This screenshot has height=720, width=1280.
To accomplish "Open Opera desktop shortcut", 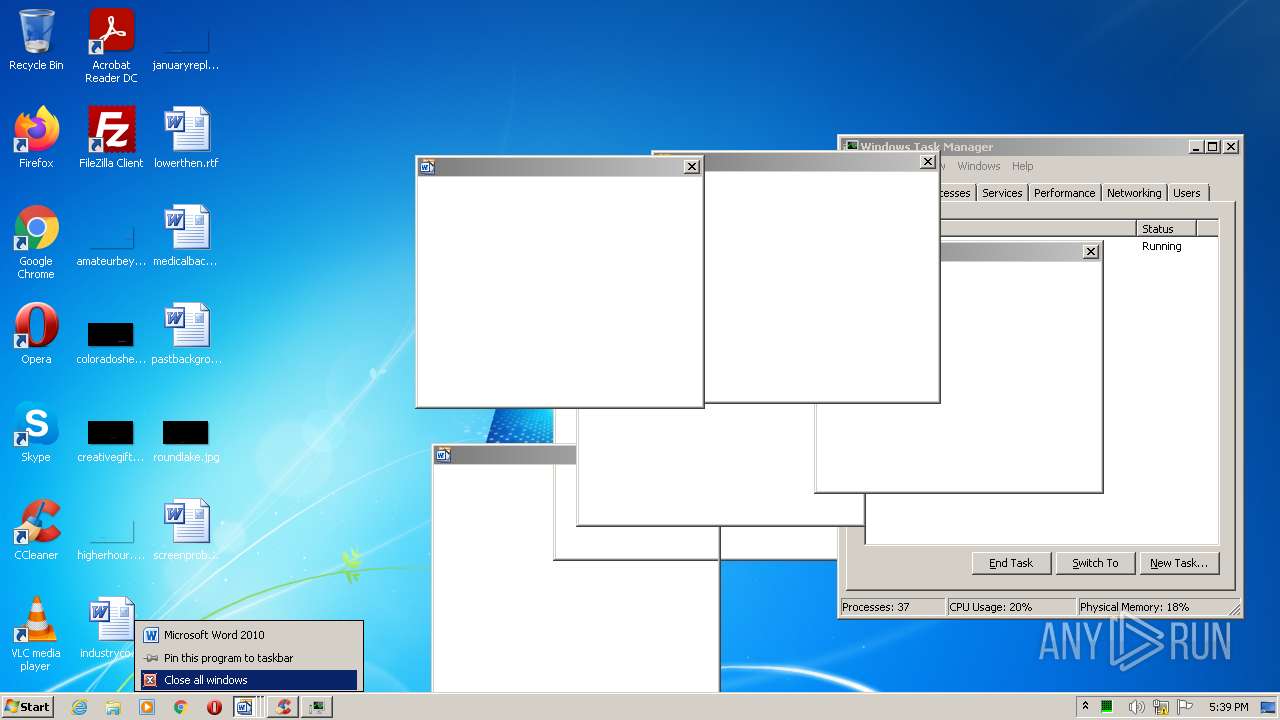I will pos(36,334).
